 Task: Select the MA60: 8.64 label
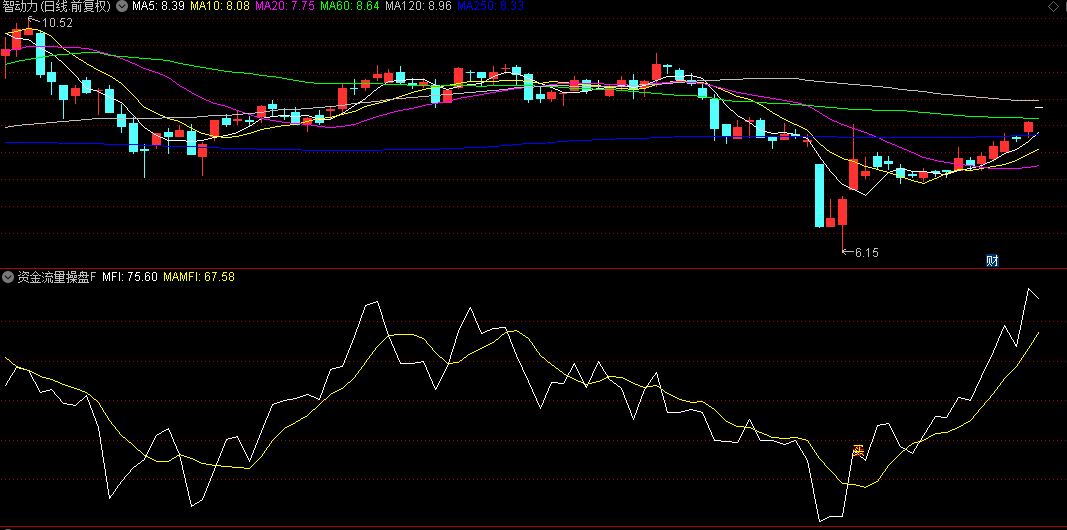click(x=350, y=7)
